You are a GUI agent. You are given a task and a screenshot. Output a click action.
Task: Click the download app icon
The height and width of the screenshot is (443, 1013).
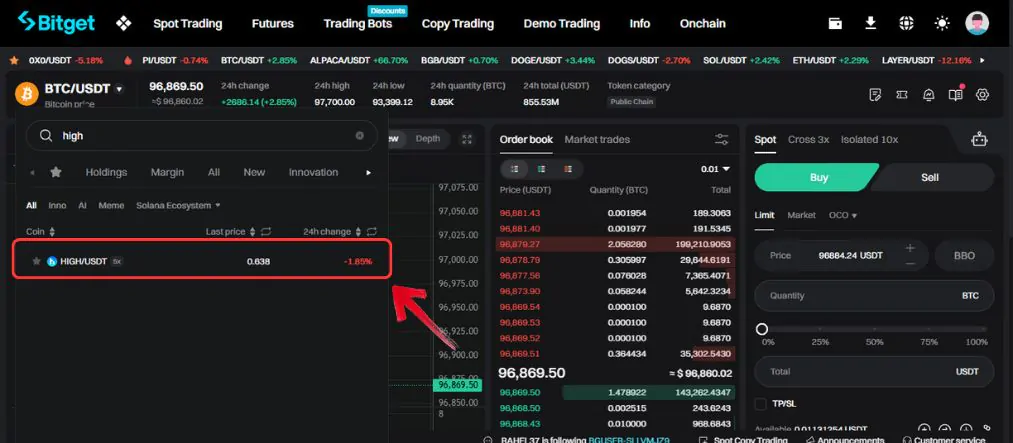(871, 23)
